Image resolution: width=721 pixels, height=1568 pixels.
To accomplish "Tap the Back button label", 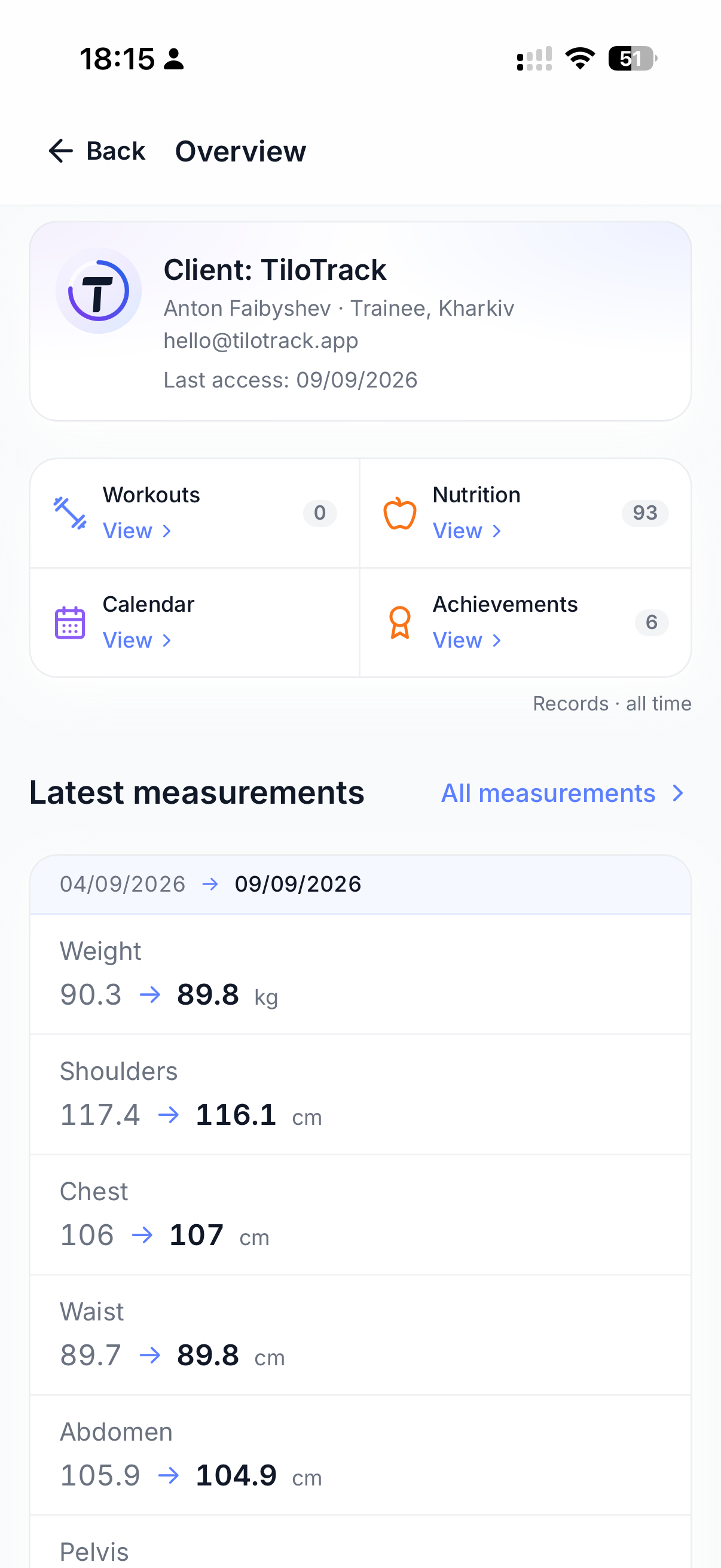I will (x=115, y=151).
